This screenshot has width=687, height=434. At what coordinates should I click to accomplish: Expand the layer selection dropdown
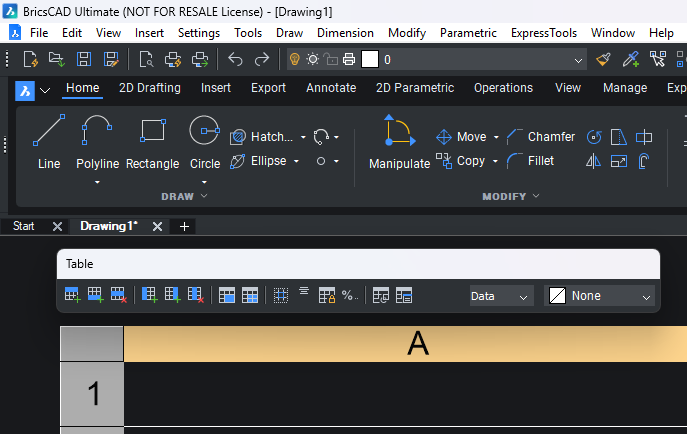point(578,60)
